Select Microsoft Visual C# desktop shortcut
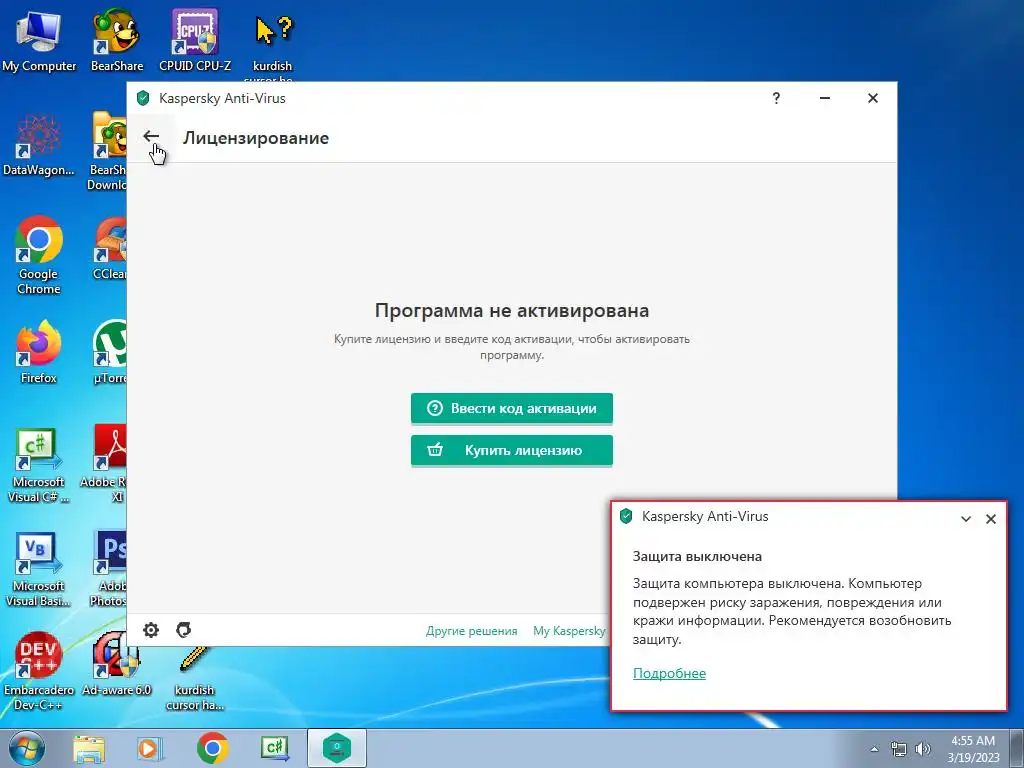This screenshot has width=1024, height=768. (39, 465)
